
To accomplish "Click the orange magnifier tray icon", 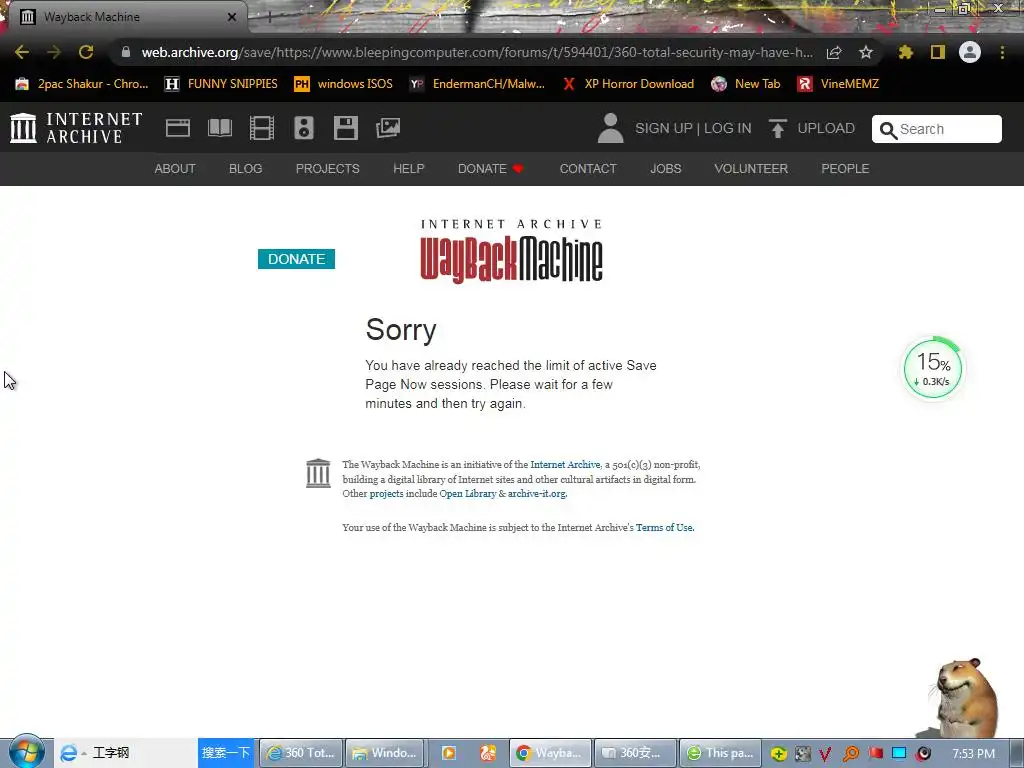I will (x=850, y=754).
